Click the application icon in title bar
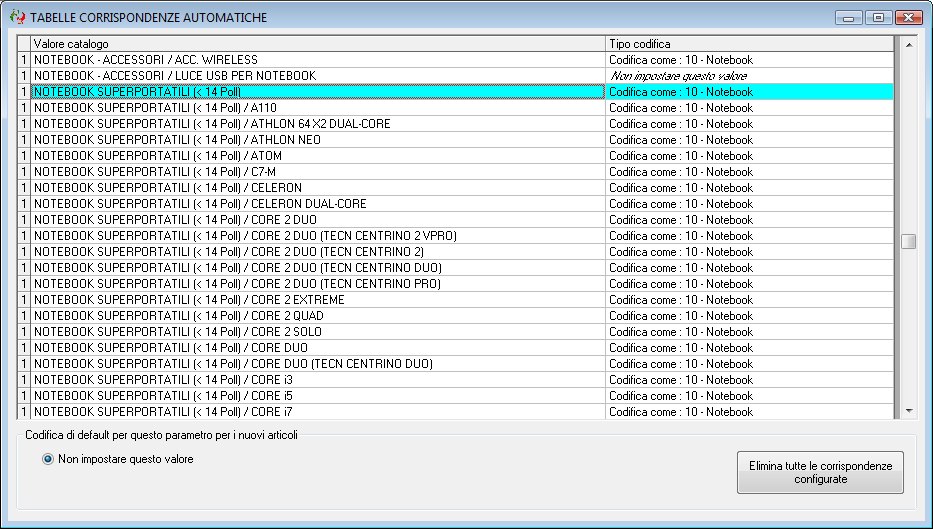The width and height of the screenshot is (933, 529). (x=17, y=17)
